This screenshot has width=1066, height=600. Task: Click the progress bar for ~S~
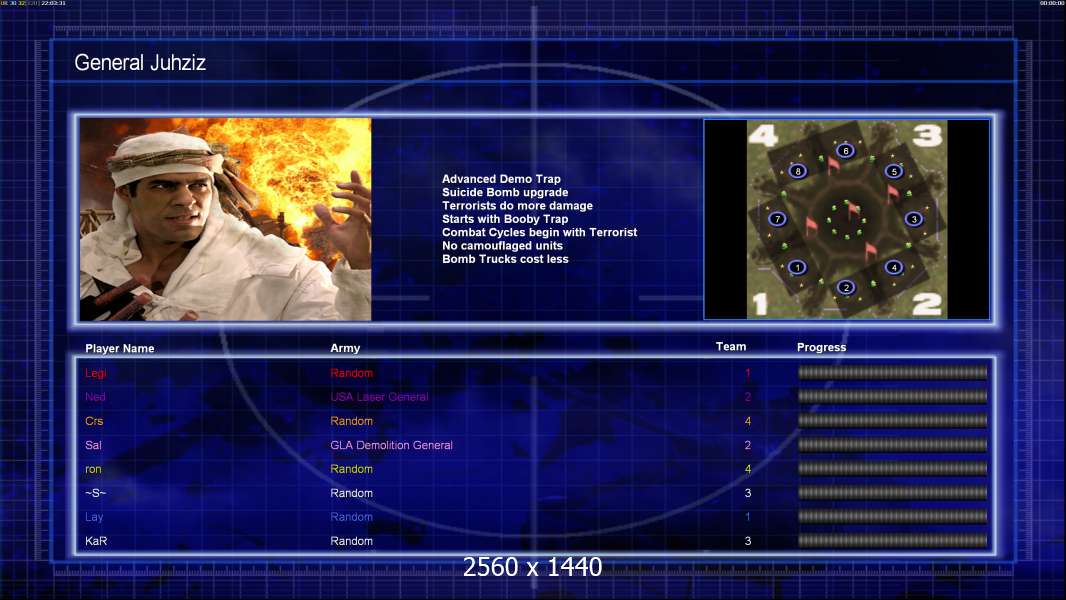(x=893, y=493)
